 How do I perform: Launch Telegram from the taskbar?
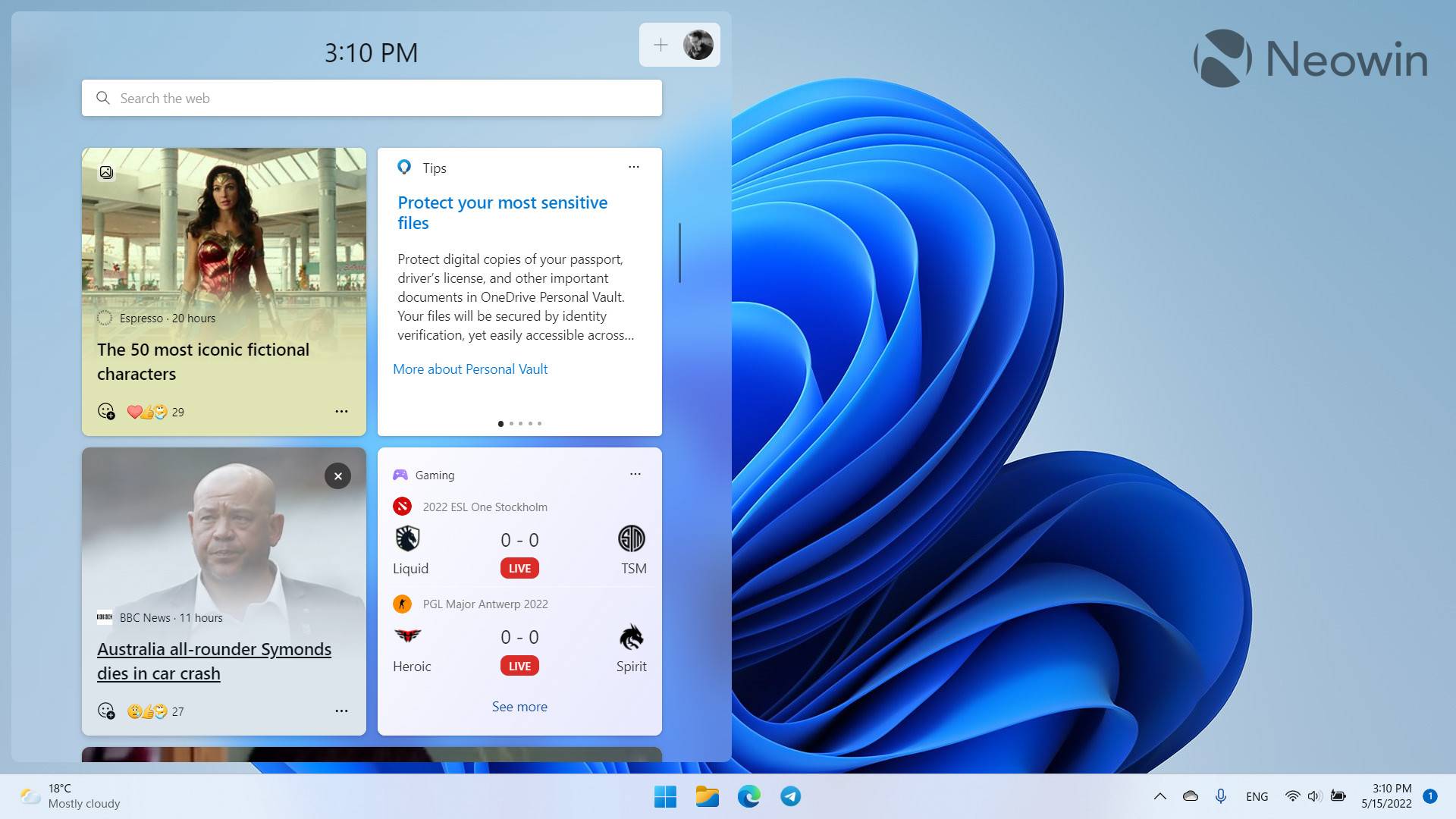tap(790, 796)
